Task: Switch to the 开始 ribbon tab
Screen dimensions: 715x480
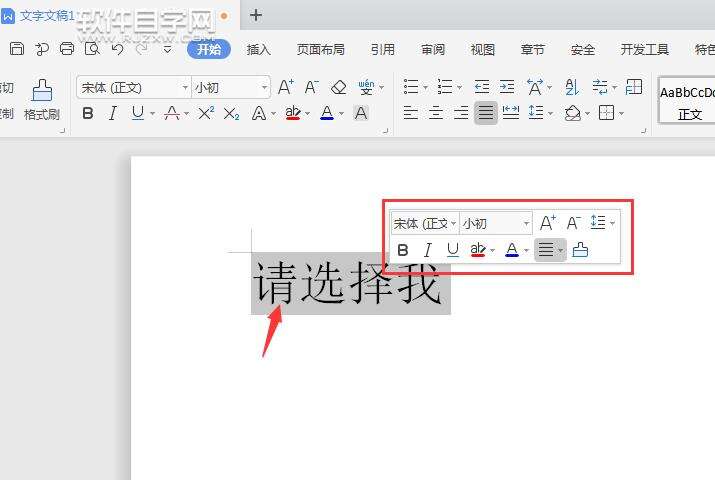Action: tap(209, 49)
